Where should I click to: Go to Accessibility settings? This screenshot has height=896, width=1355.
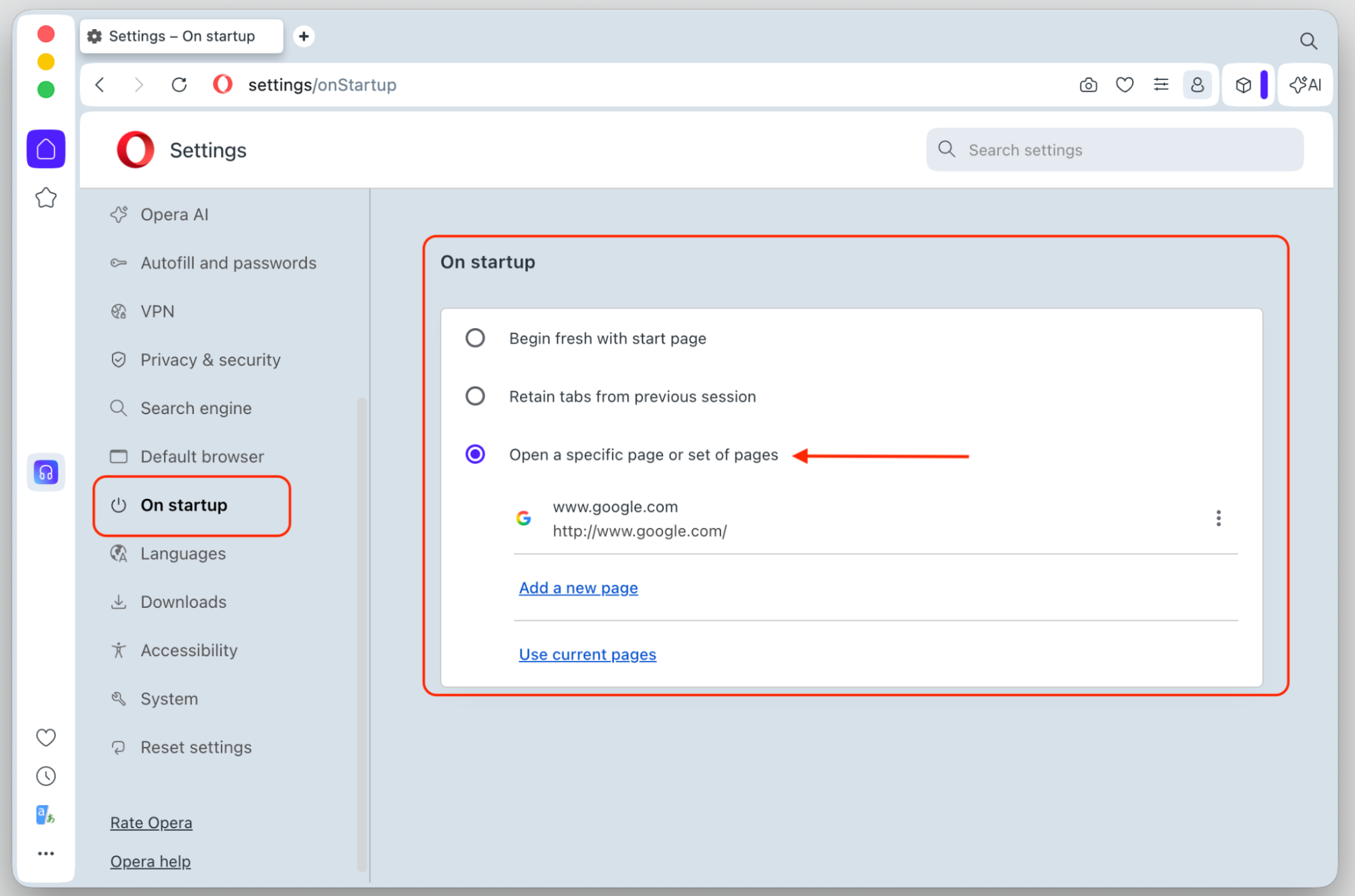pyautogui.click(x=174, y=651)
